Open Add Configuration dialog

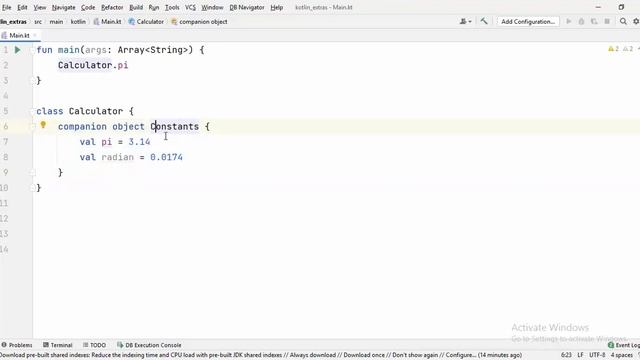coord(528,22)
